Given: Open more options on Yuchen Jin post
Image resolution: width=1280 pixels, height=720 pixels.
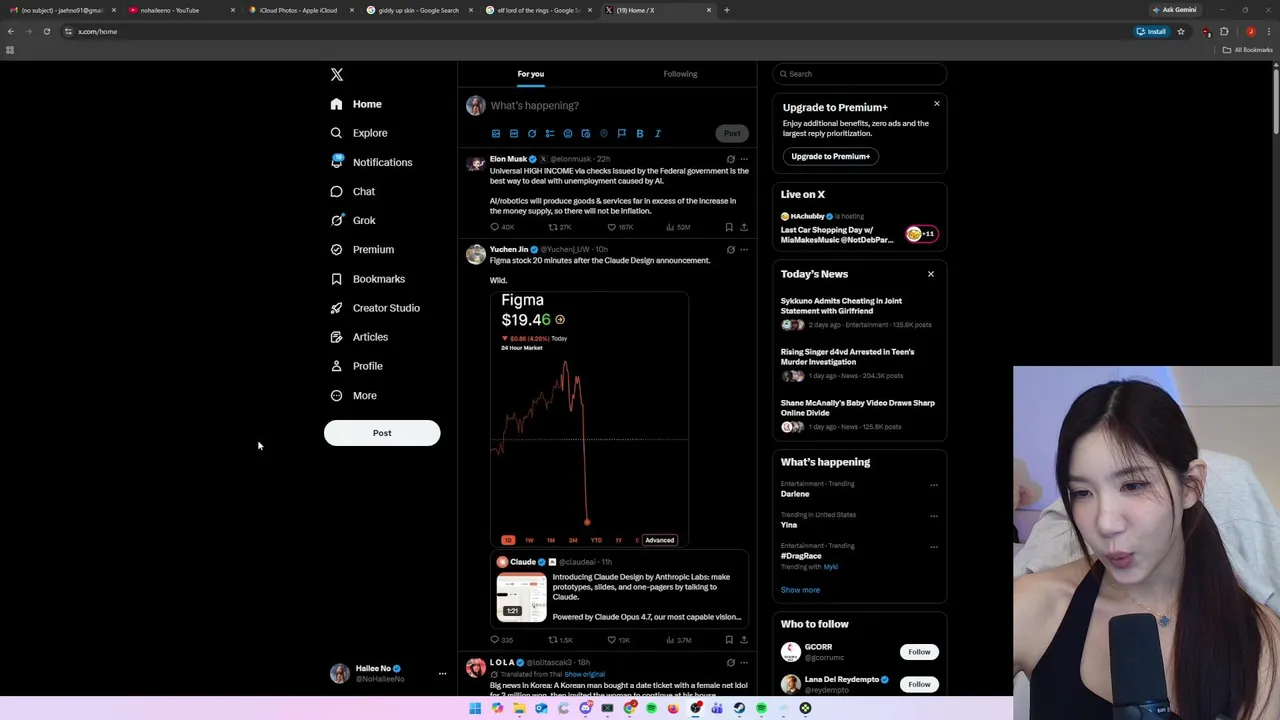Looking at the screenshot, I should tap(743, 250).
